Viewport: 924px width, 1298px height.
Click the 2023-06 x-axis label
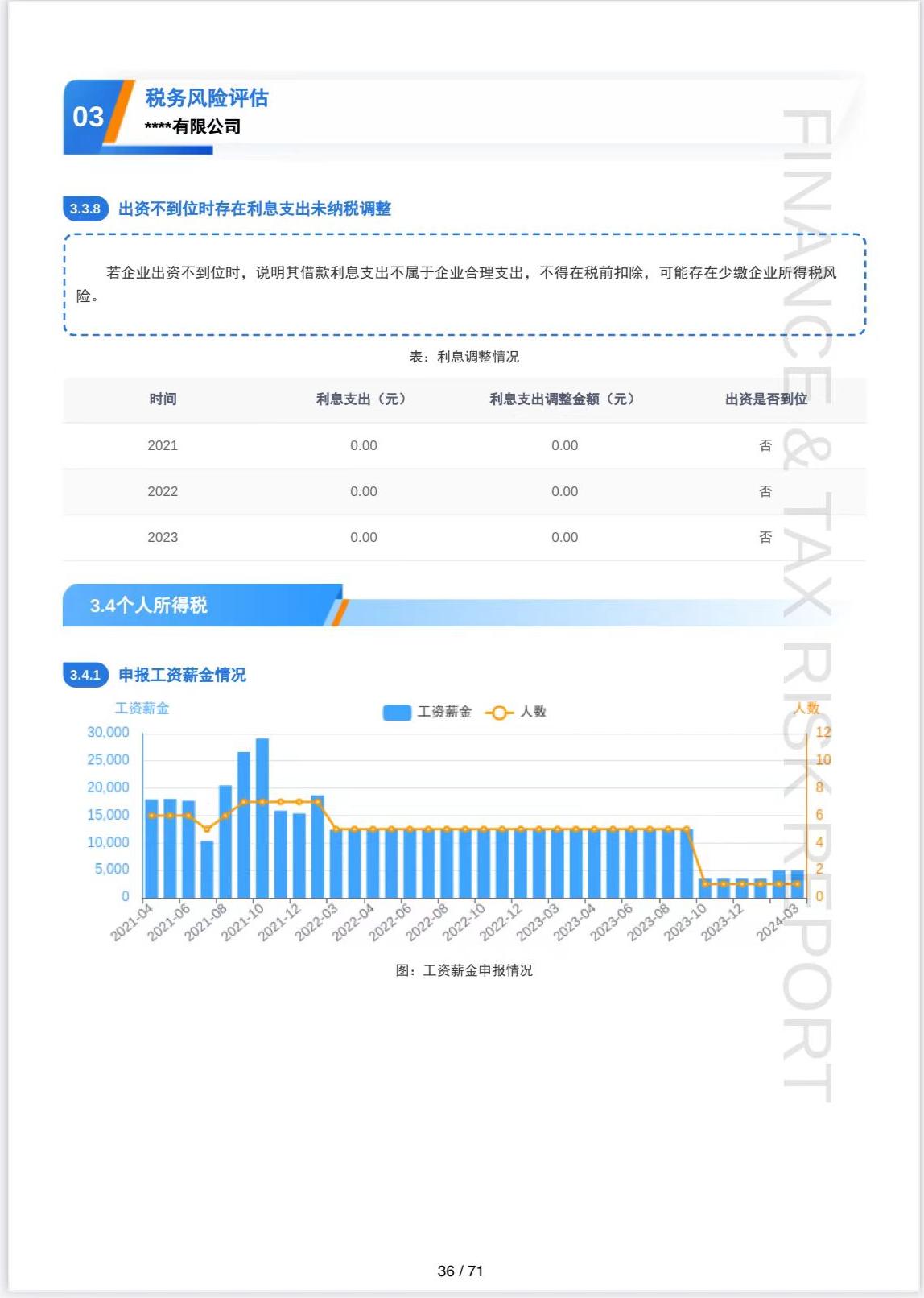tap(612, 923)
